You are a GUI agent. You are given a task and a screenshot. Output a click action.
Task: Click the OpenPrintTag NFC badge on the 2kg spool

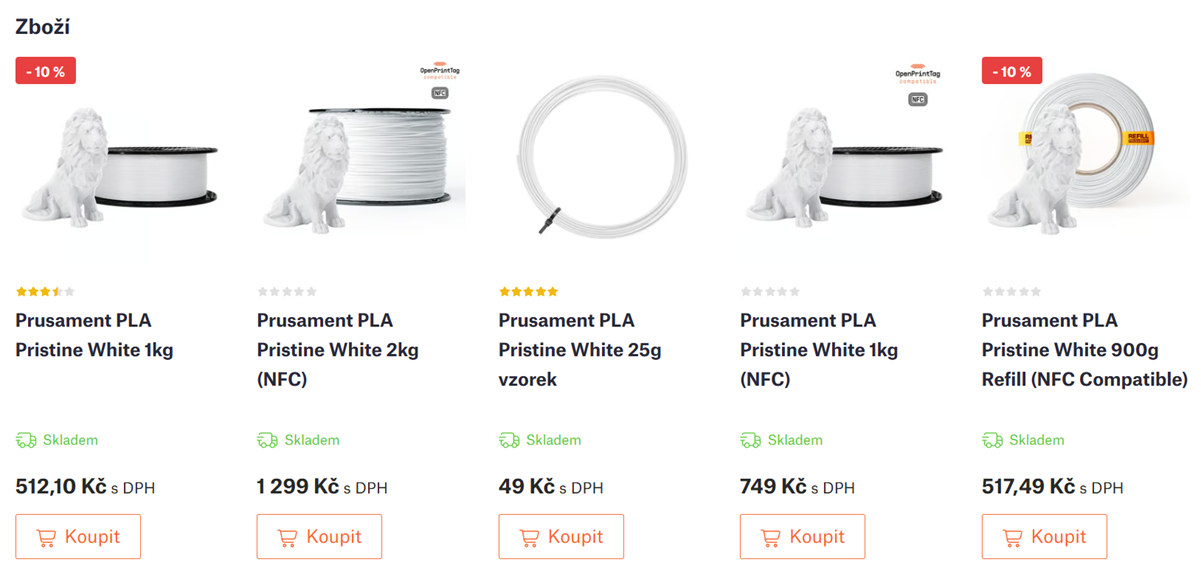click(439, 81)
